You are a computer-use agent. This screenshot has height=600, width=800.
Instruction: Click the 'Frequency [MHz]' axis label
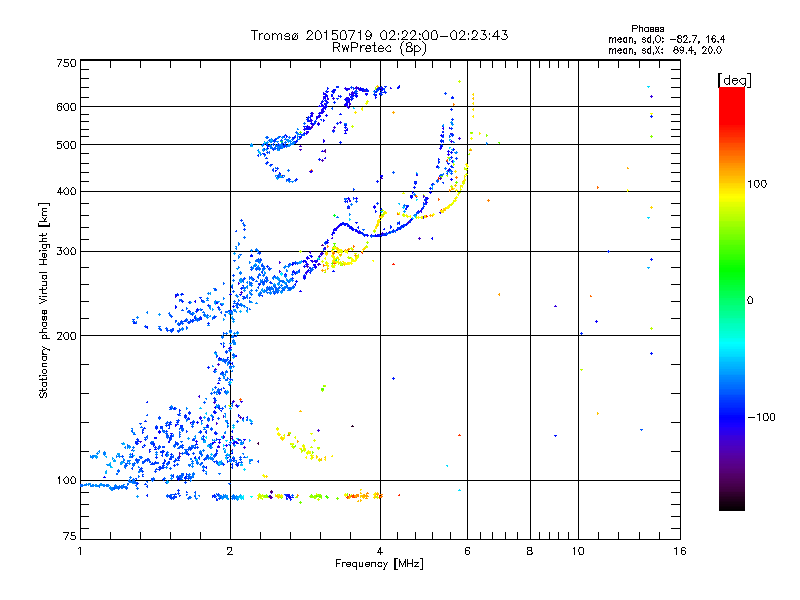point(379,564)
